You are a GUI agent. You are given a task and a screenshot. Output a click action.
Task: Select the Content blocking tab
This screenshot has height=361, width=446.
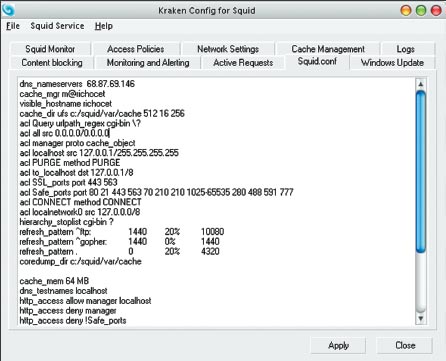coord(52,63)
